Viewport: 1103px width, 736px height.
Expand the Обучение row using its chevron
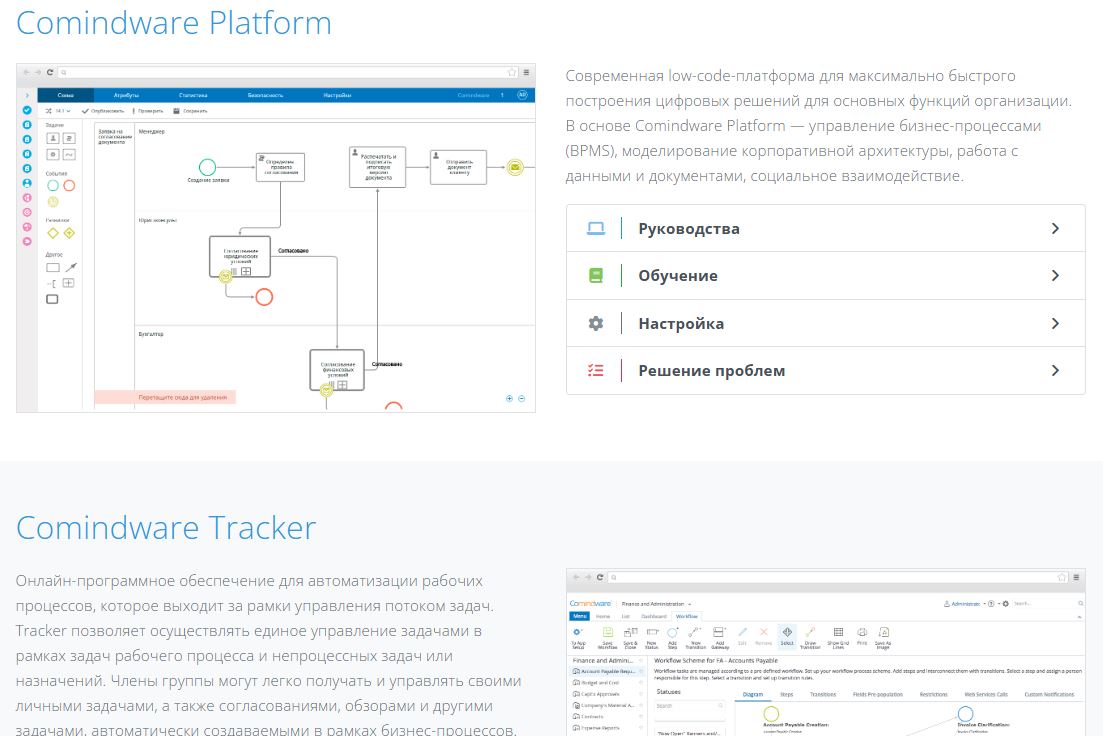pyautogui.click(x=1055, y=276)
